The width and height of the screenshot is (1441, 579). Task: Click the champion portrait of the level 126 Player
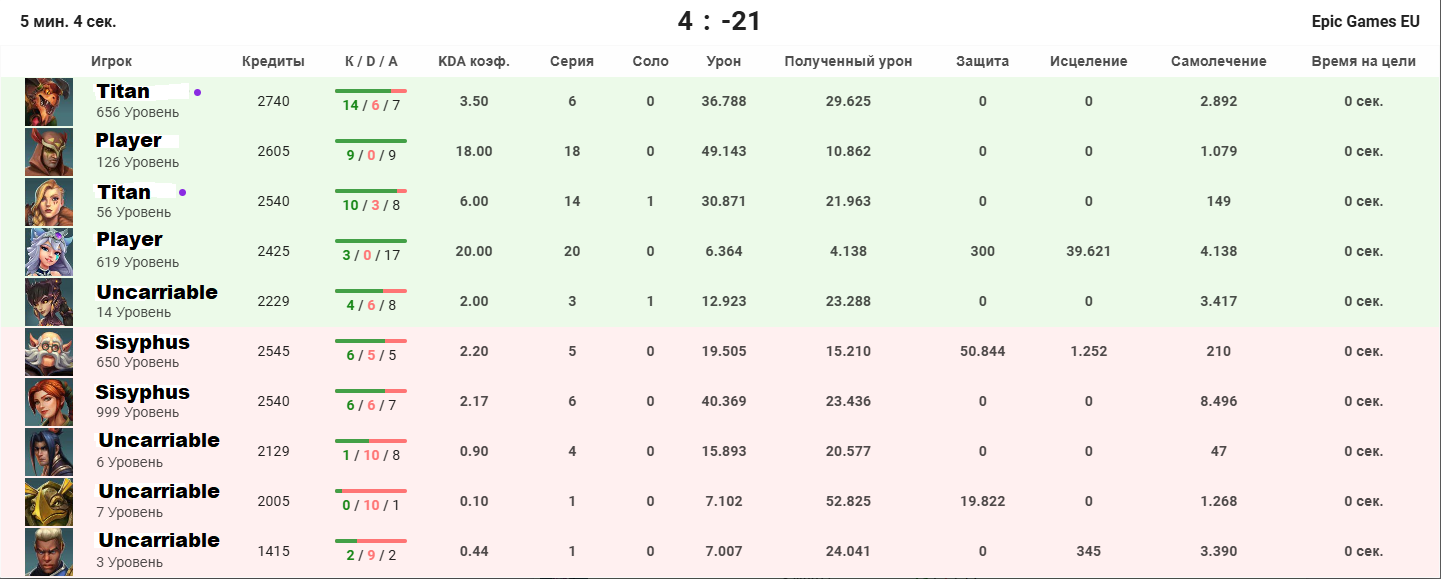pos(49,152)
